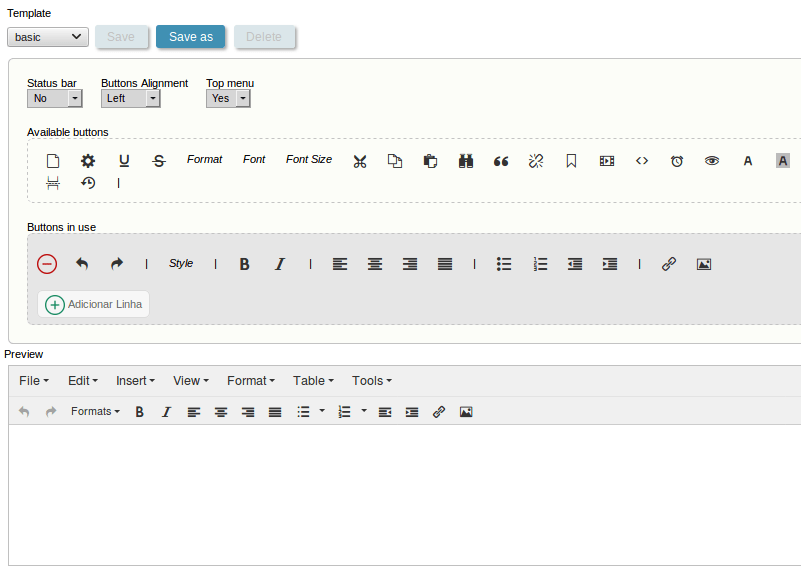Screen dimensions: 801x583
Task: Toggle Bold in the Preview toolbar
Action: tap(139, 411)
